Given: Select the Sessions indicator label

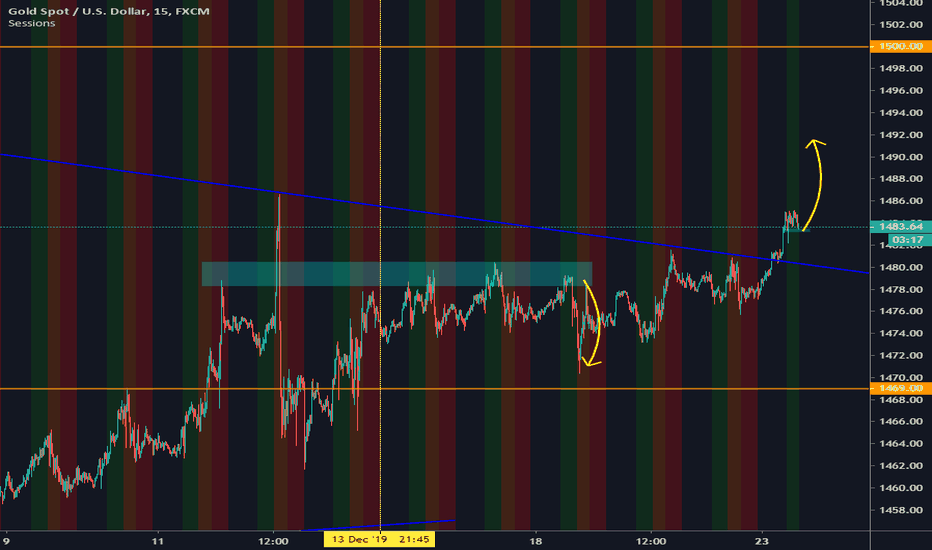Looking at the screenshot, I should coord(32,23).
